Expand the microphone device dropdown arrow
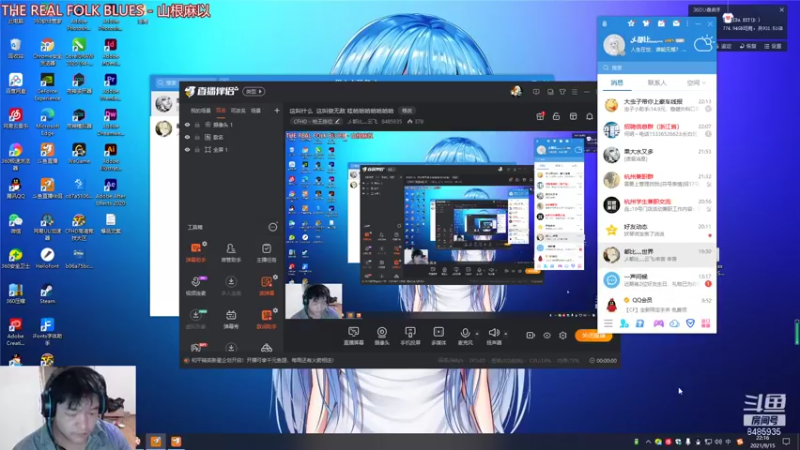 coord(477,334)
